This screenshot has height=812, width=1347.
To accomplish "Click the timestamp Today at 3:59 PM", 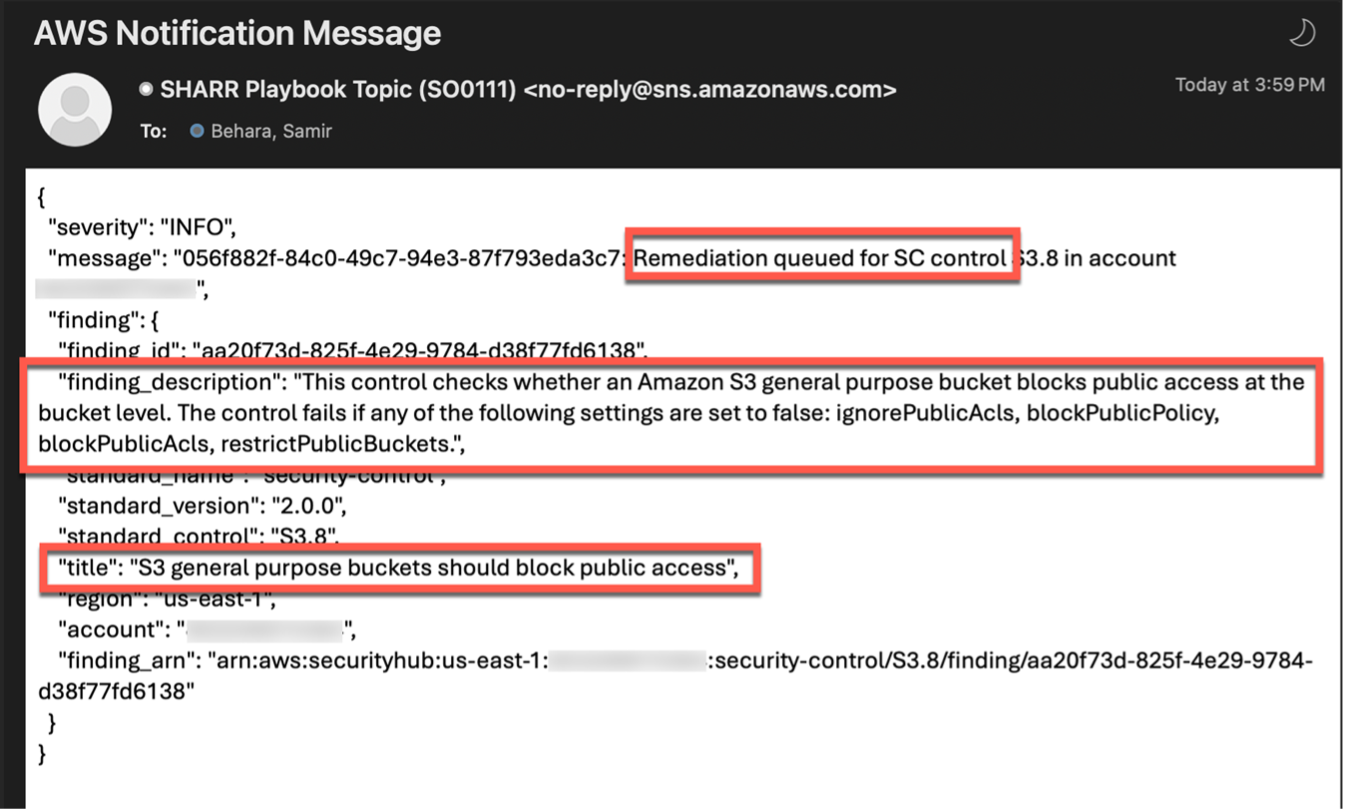I will tap(1248, 85).
